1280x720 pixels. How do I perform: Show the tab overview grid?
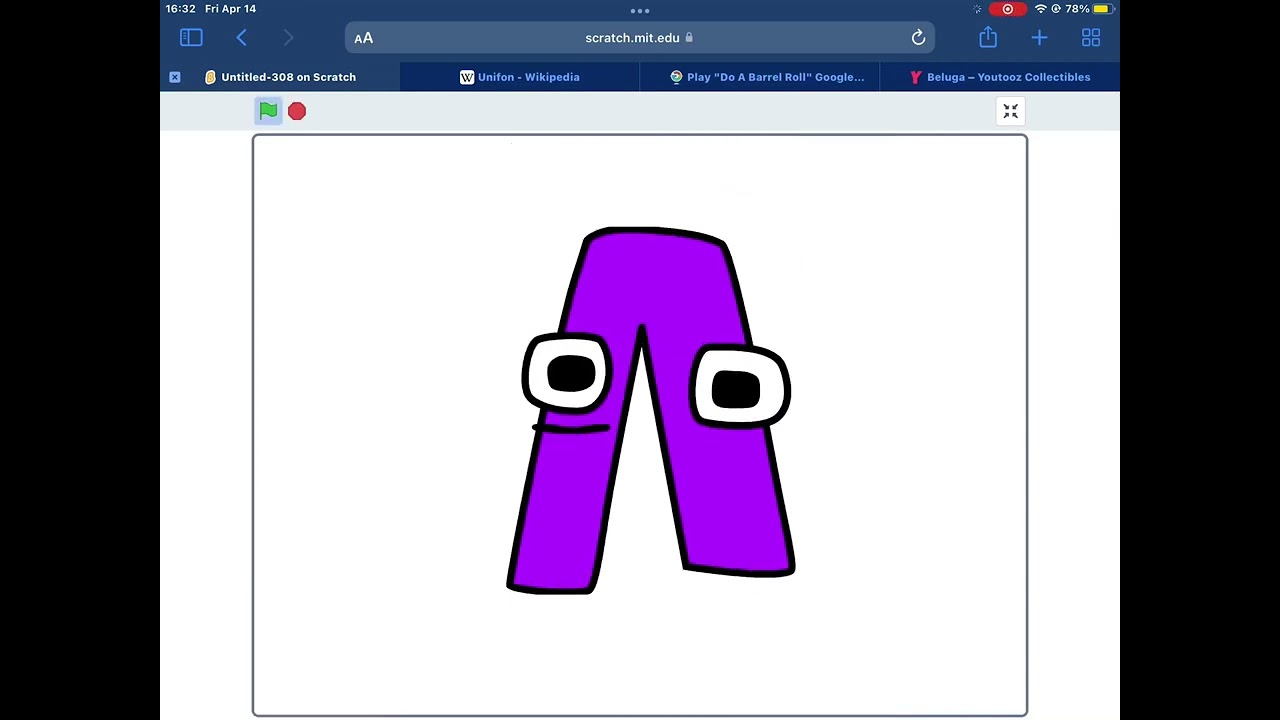[1091, 38]
